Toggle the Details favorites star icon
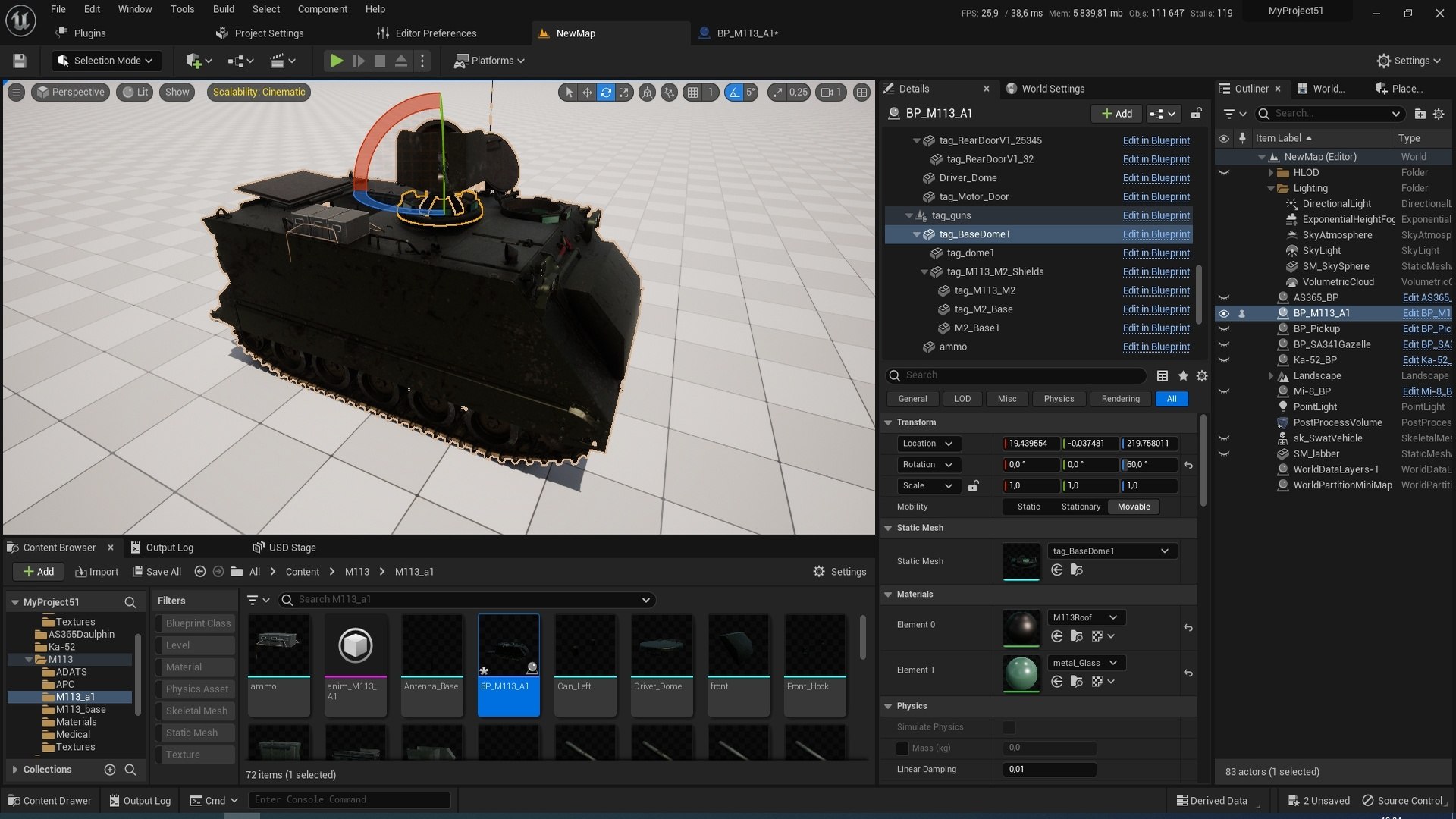Image resolution: width=1456 pixels, height=819 pixels. coord(1183,375)
